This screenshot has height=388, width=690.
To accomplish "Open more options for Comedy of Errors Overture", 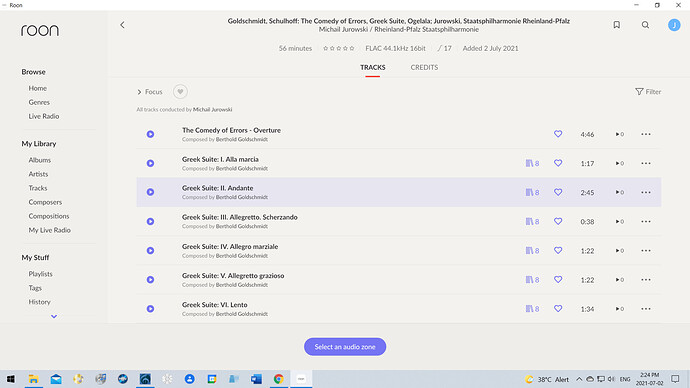I will (646, 134).
